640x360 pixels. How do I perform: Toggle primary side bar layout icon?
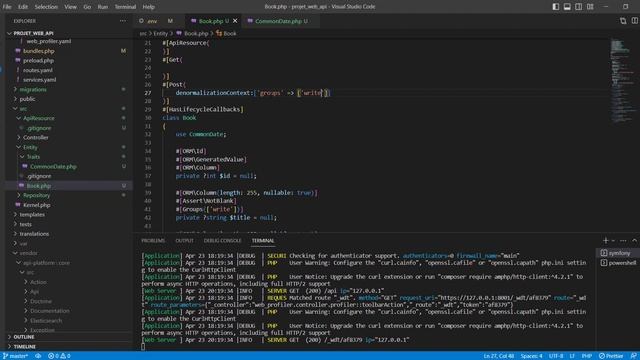point(556,7)
